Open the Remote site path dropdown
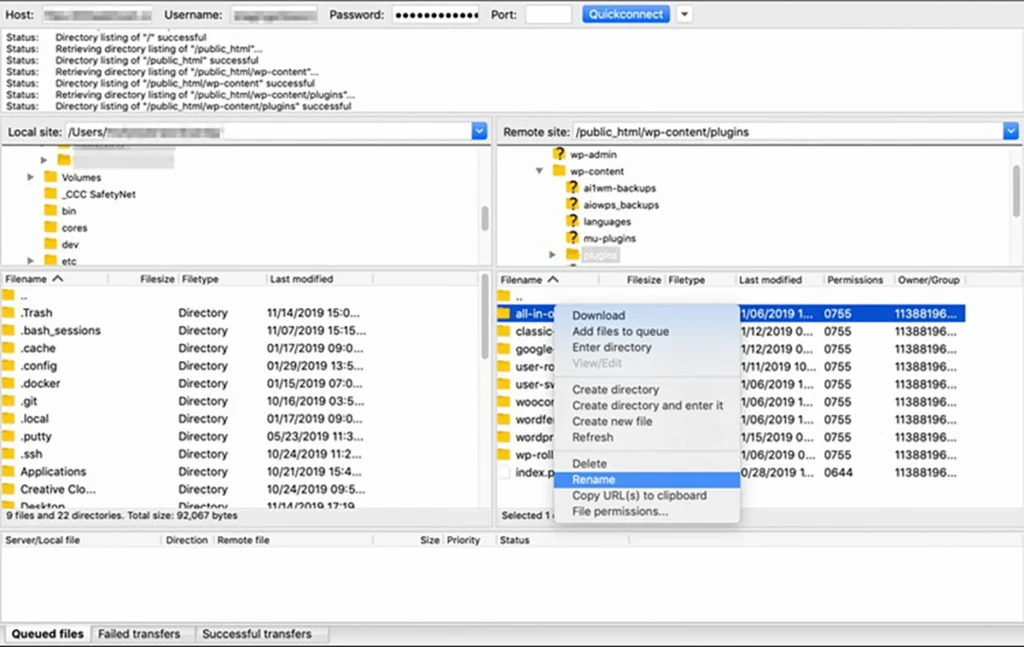 (x=1010, y=131)
